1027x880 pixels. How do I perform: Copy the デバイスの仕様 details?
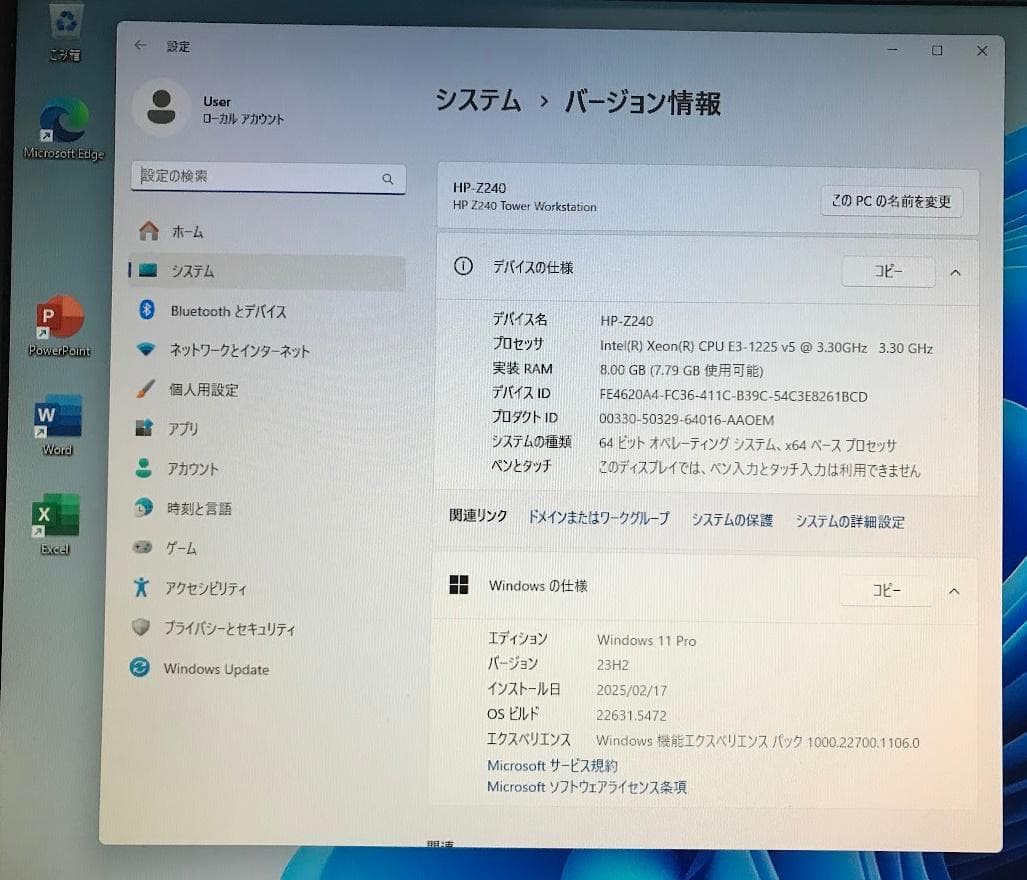pyautogui.click(x=887, y=271)
